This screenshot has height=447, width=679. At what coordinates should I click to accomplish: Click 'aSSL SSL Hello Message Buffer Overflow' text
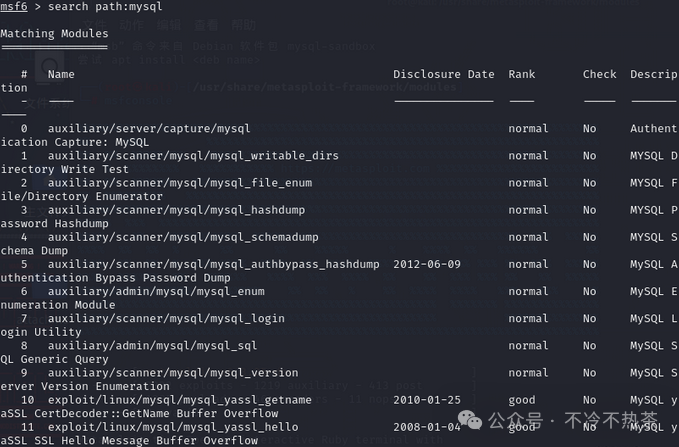129,441
